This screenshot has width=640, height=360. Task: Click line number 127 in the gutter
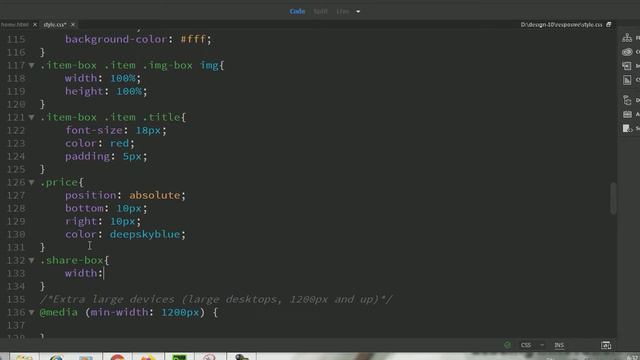tap(16, 195)
